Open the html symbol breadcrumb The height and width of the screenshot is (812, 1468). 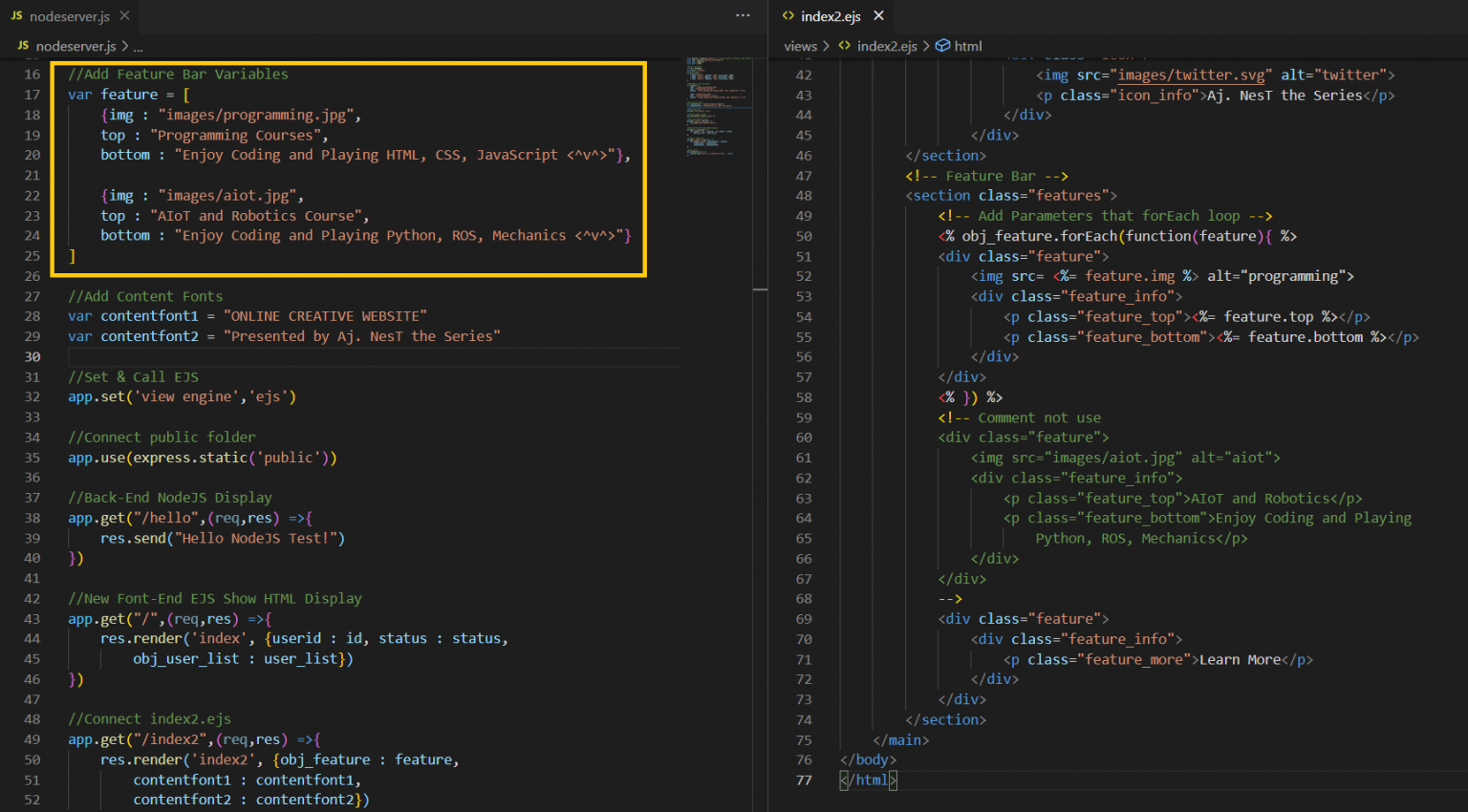click(x=967, y=46)
